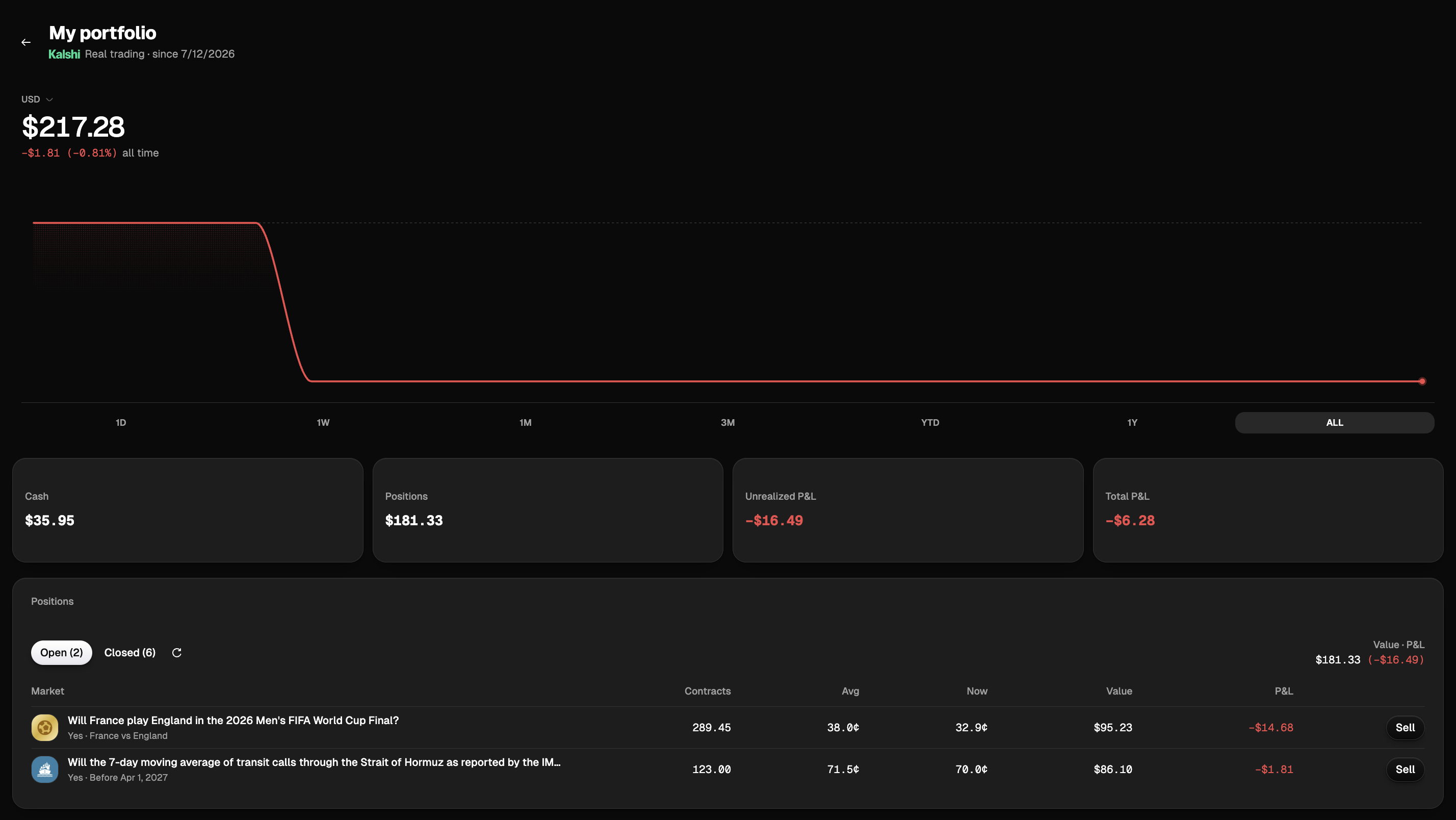Click the Avg column header
The height and width of the screenshot is (820, 1456).
point(850,691)
